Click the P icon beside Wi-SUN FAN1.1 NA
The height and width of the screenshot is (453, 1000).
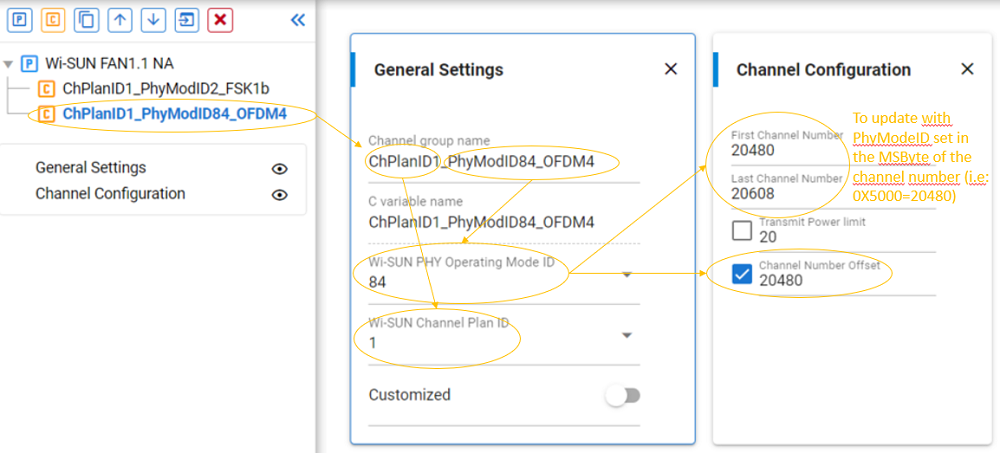coord(29,64)
